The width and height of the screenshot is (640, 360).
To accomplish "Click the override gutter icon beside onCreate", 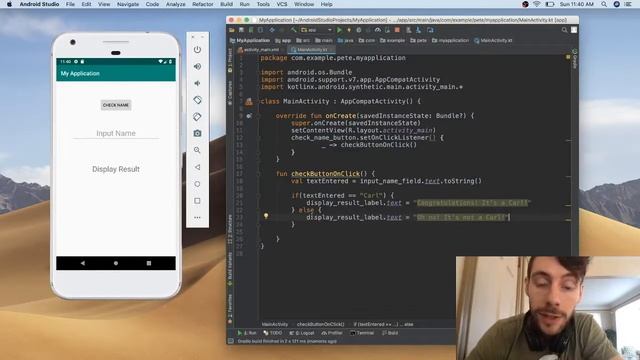I will pyautogui.click(x=249, y=116).
